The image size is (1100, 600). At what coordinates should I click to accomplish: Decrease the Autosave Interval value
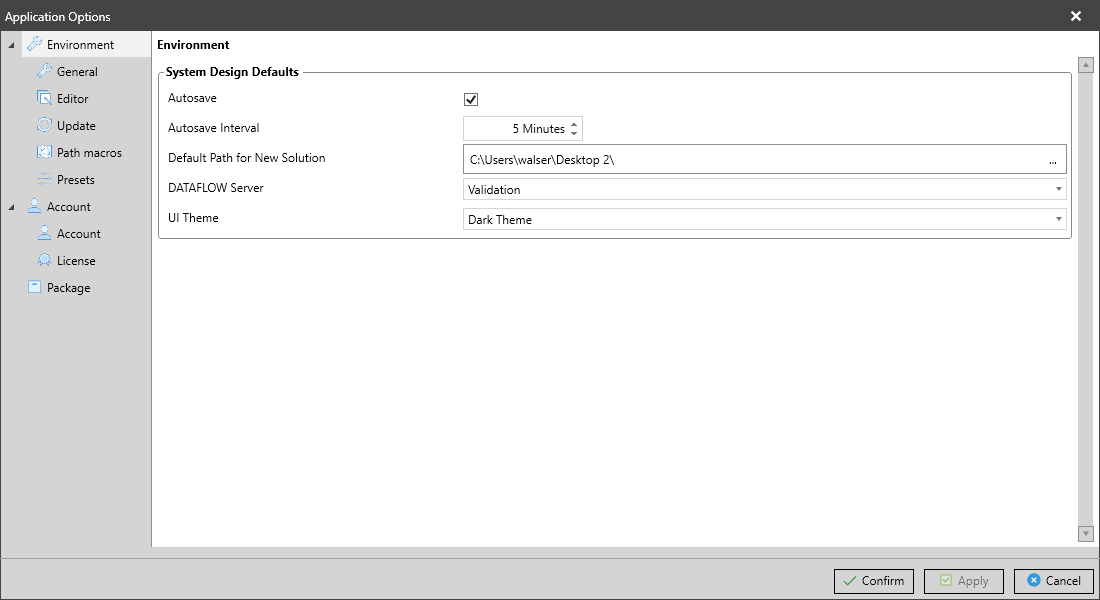574,133
